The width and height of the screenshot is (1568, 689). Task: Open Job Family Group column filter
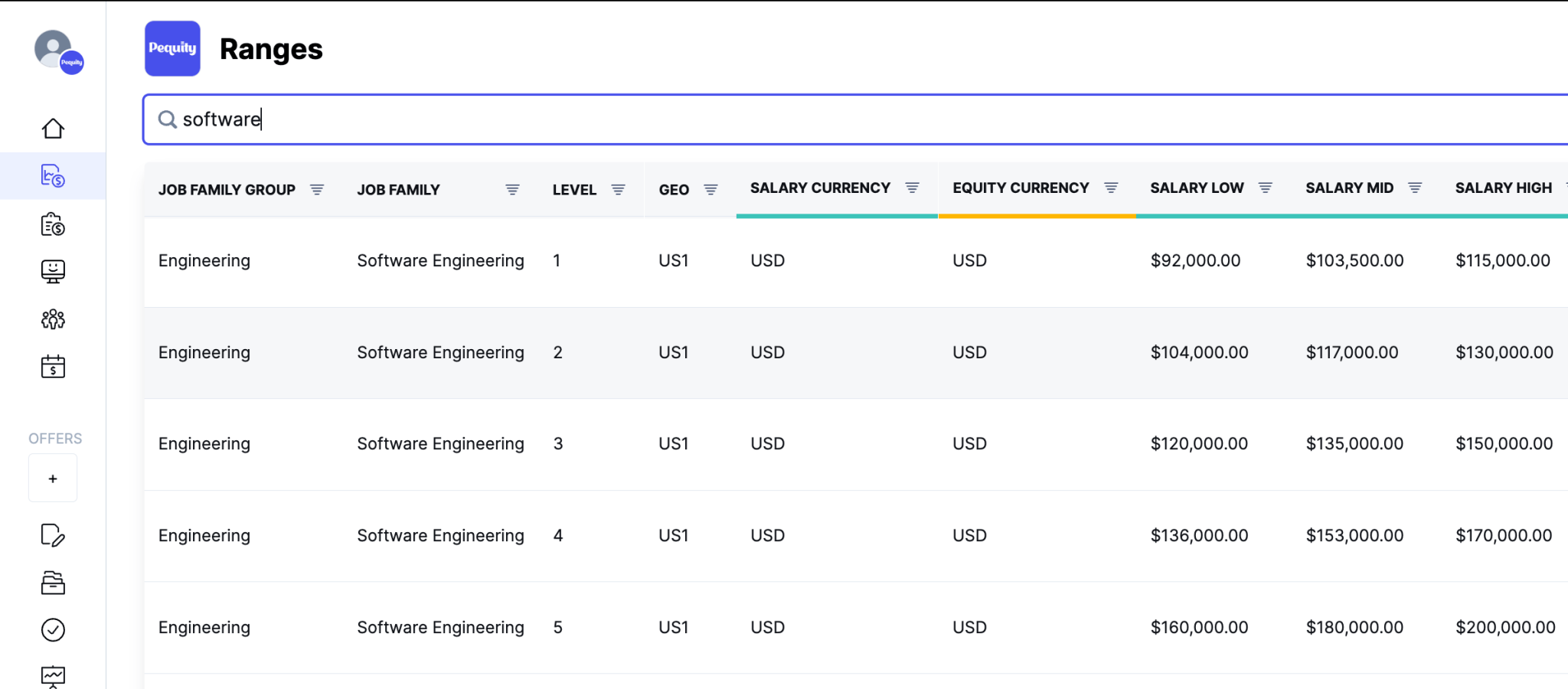[317, 190]
